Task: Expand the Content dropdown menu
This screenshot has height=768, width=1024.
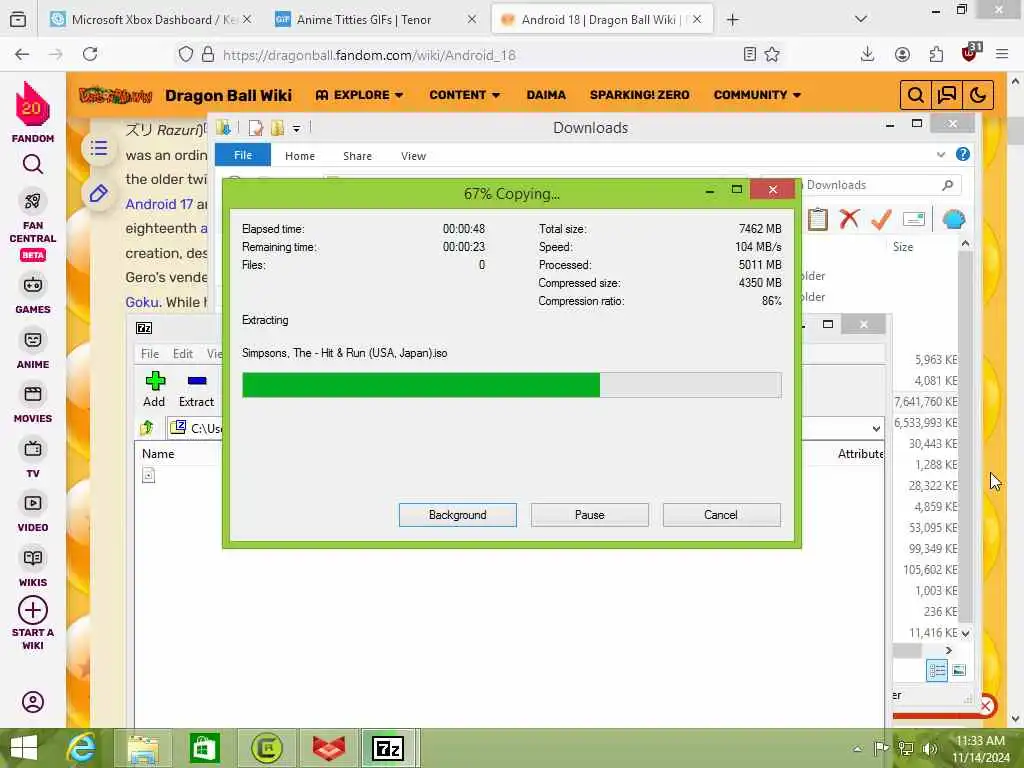Action: pos(464,95)
